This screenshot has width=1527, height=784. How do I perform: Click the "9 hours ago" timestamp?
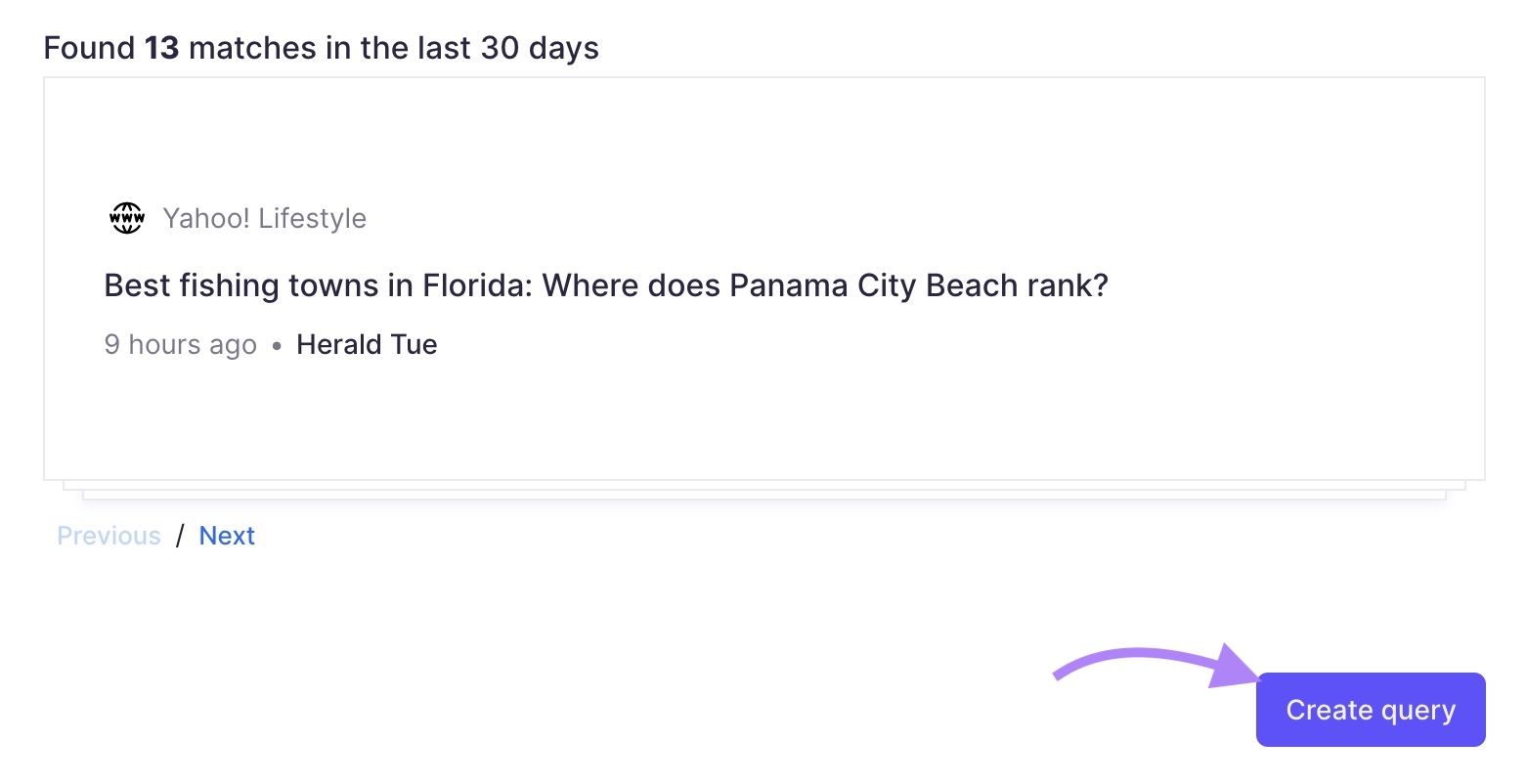click(x=180, y=344)
